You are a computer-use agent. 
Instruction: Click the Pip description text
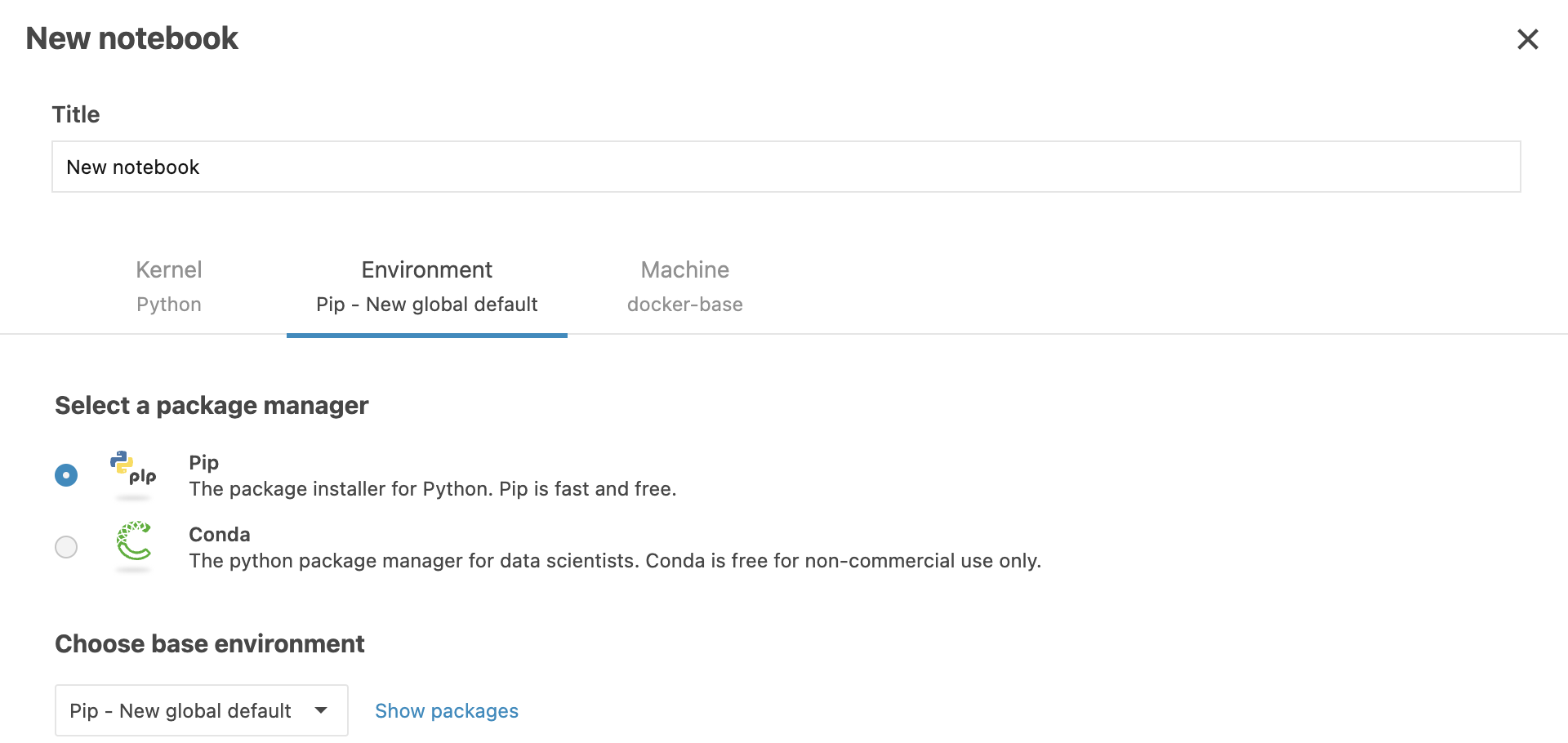point(433,489)
